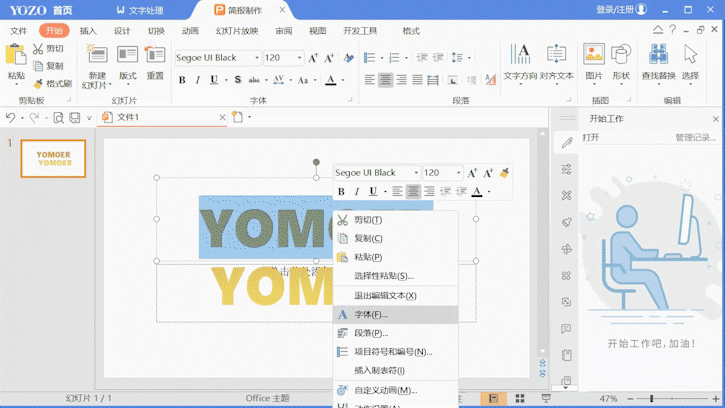
Task: Toggle text shadow S in the ribbon
Action: 238,80
